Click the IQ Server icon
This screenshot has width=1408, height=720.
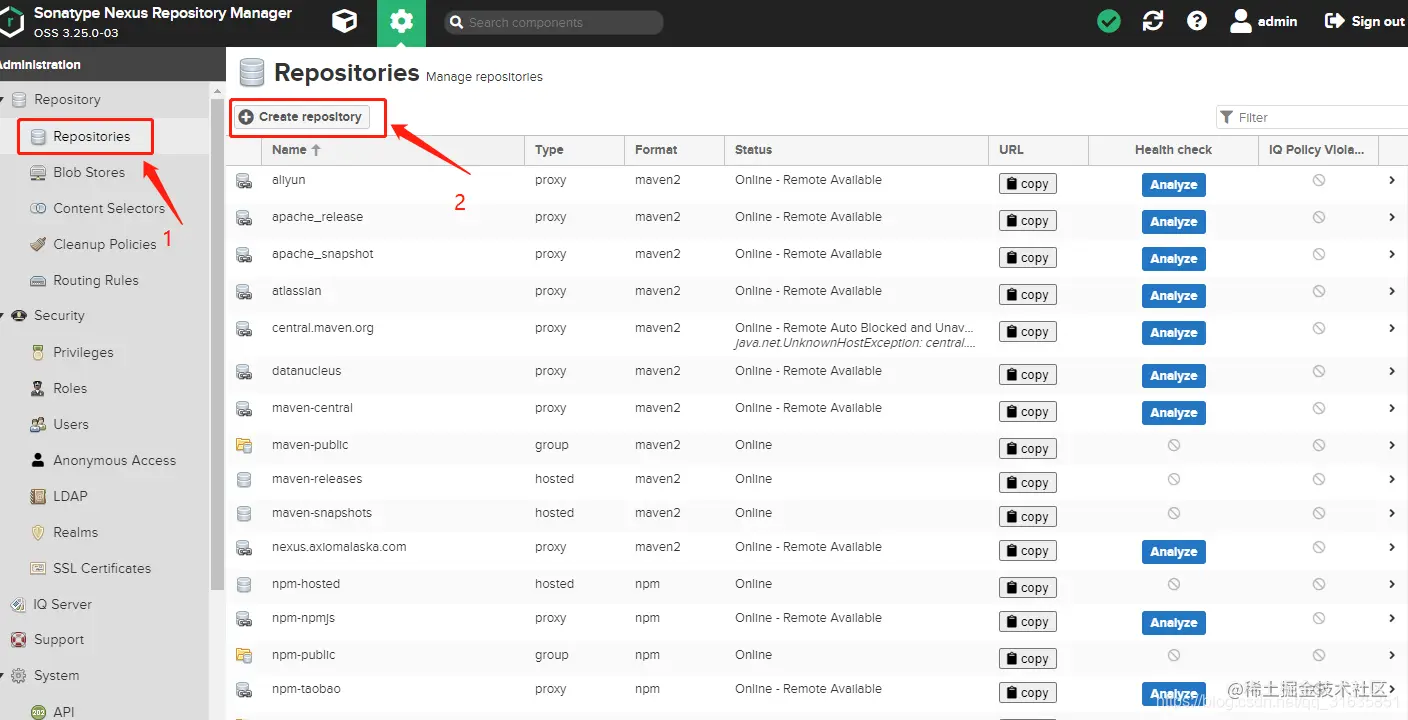coord(18,604)
